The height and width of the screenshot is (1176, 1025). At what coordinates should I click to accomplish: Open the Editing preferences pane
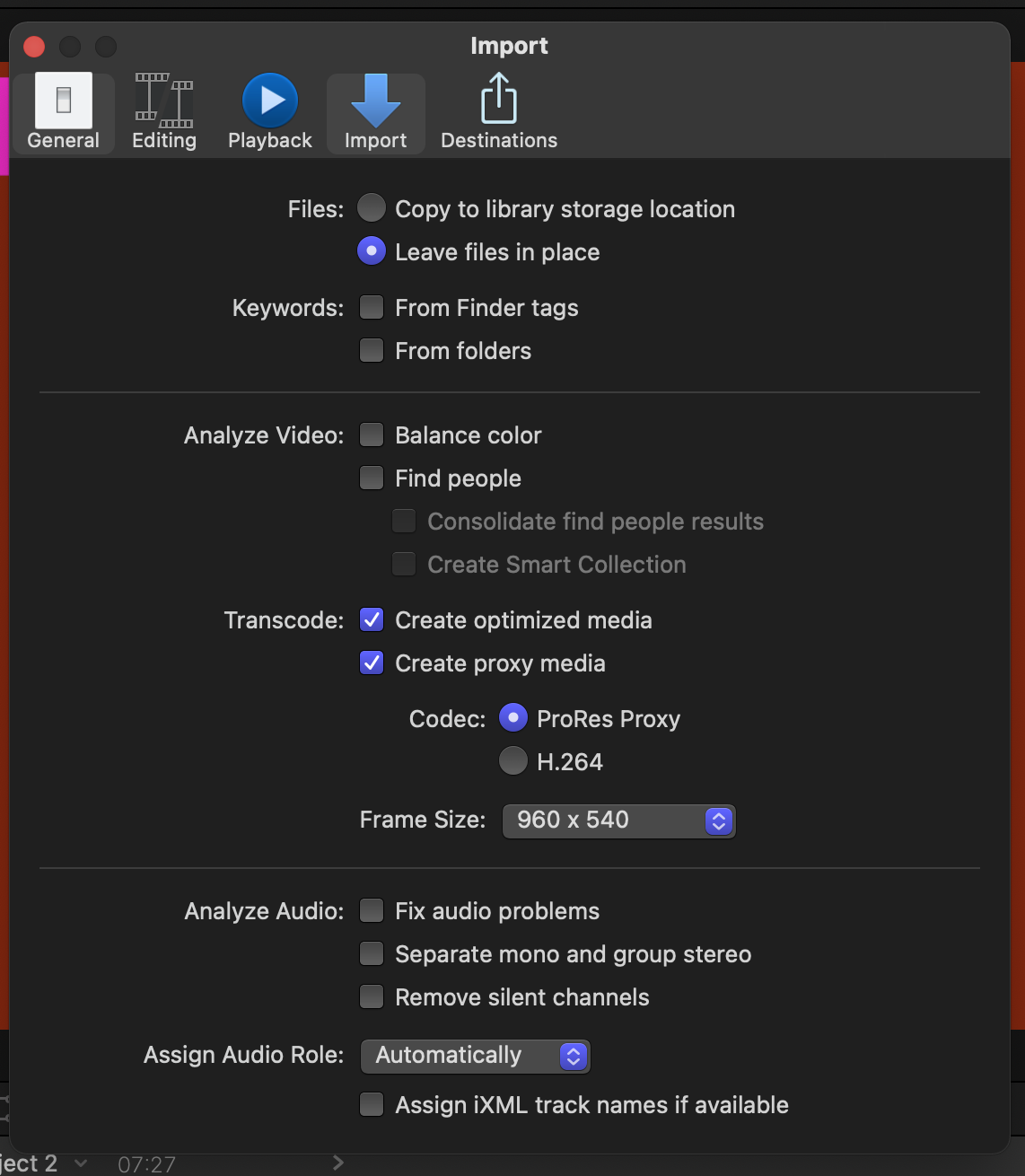pyautogui.click(x=163, y=112)
